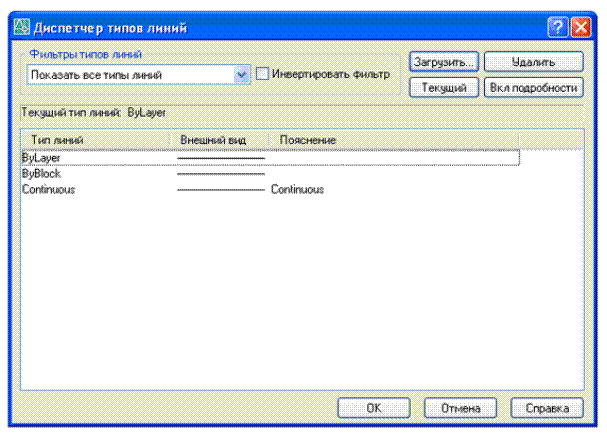Sort by the Тип линий column header
The height and width of the screenshot is (433, 607).
coord(96,140)
